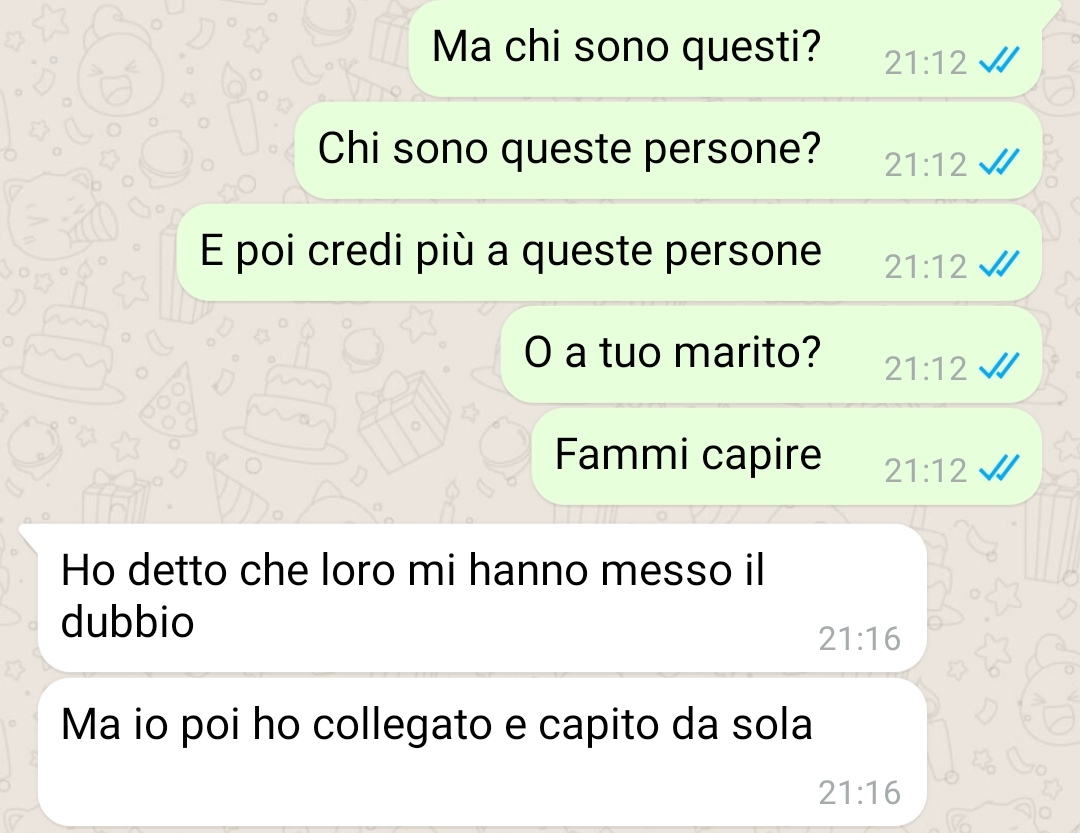This screenshot has width=1080, height=833.
Task: Tap read-receipt checkmarks on 'Ma chi sono questi?'
Action: (x=998, y=62)
